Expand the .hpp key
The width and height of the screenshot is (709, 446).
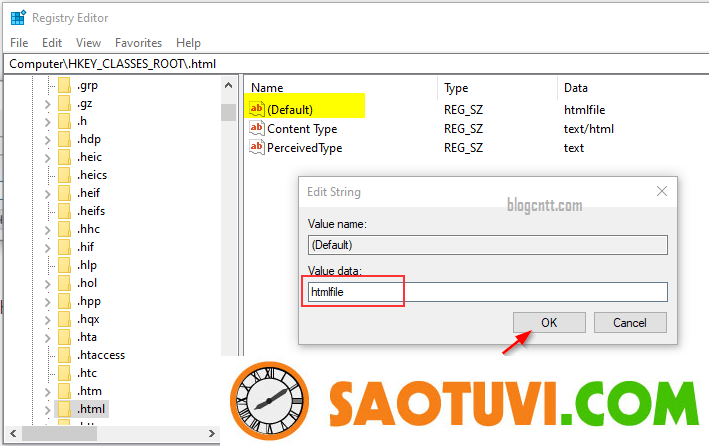pos(47,302)
